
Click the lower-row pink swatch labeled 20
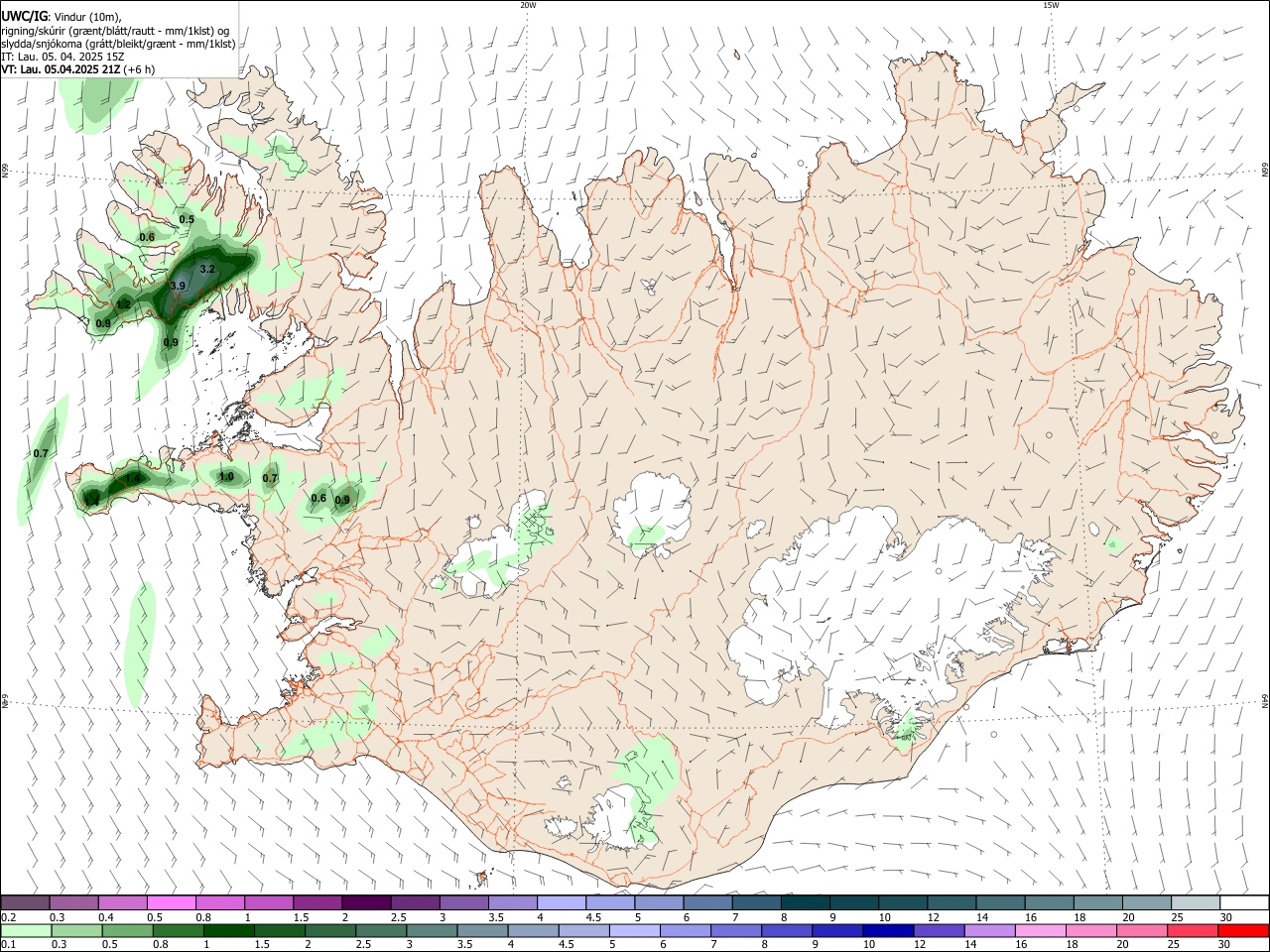[1141, 930]
